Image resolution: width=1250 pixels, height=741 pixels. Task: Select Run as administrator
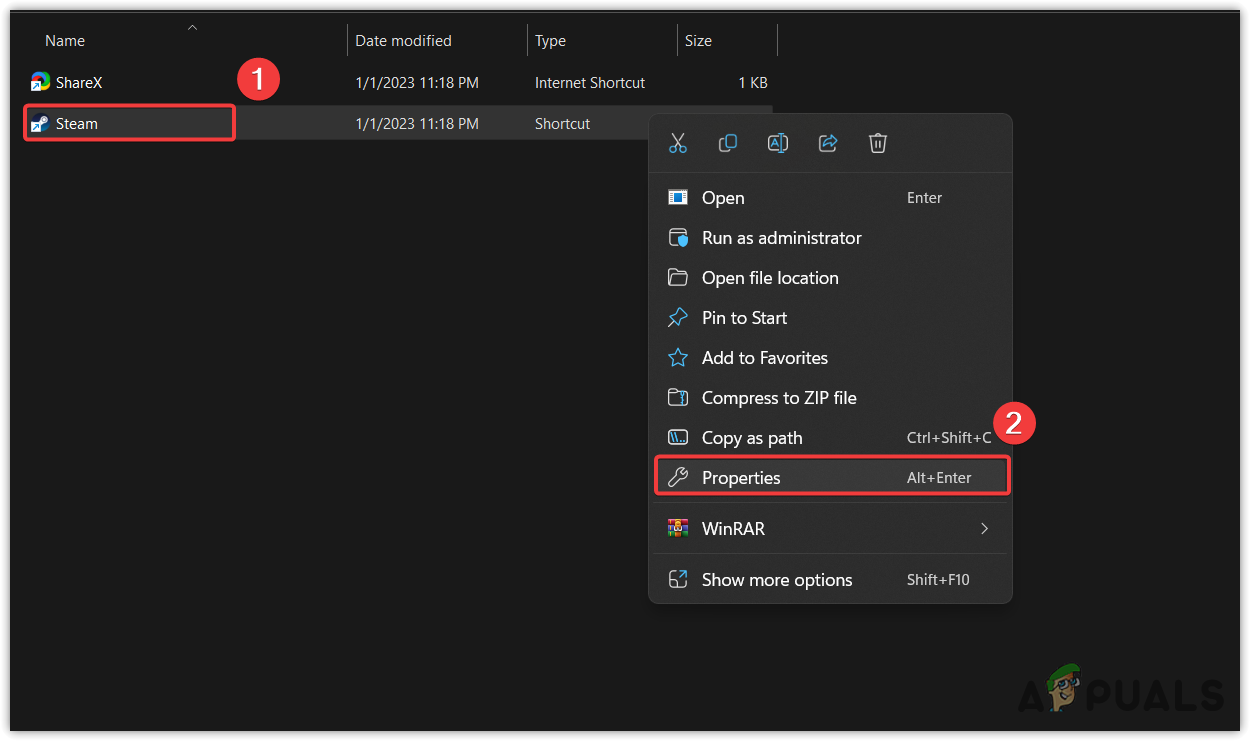(x=830, y=238)
